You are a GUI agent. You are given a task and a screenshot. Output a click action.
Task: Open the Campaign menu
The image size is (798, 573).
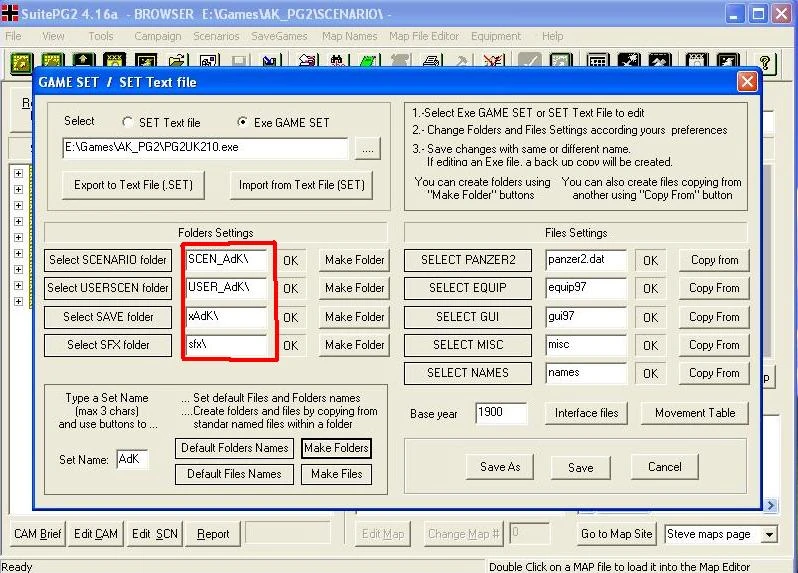pos(158,36)
